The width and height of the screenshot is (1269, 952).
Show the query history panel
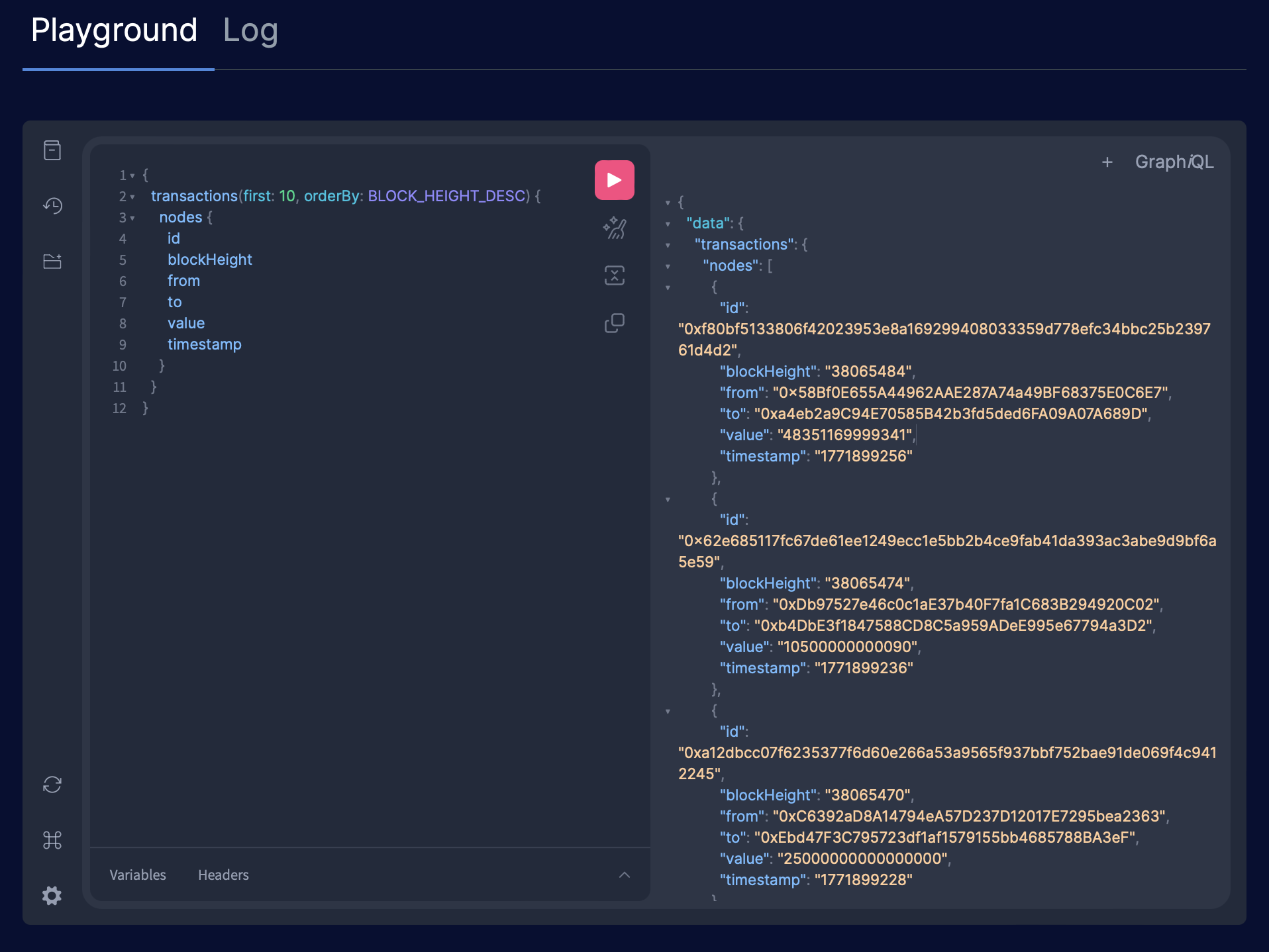point(52,206)
